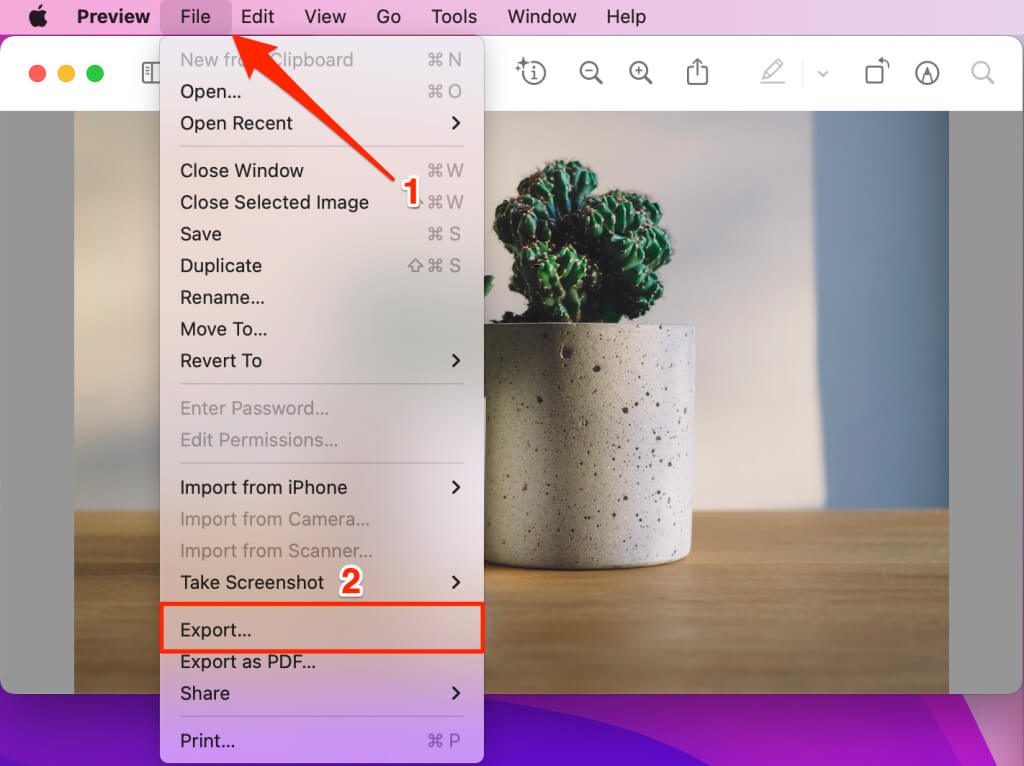
Task: Show the Markup toolbar icon
Action: tap(927, 72)
